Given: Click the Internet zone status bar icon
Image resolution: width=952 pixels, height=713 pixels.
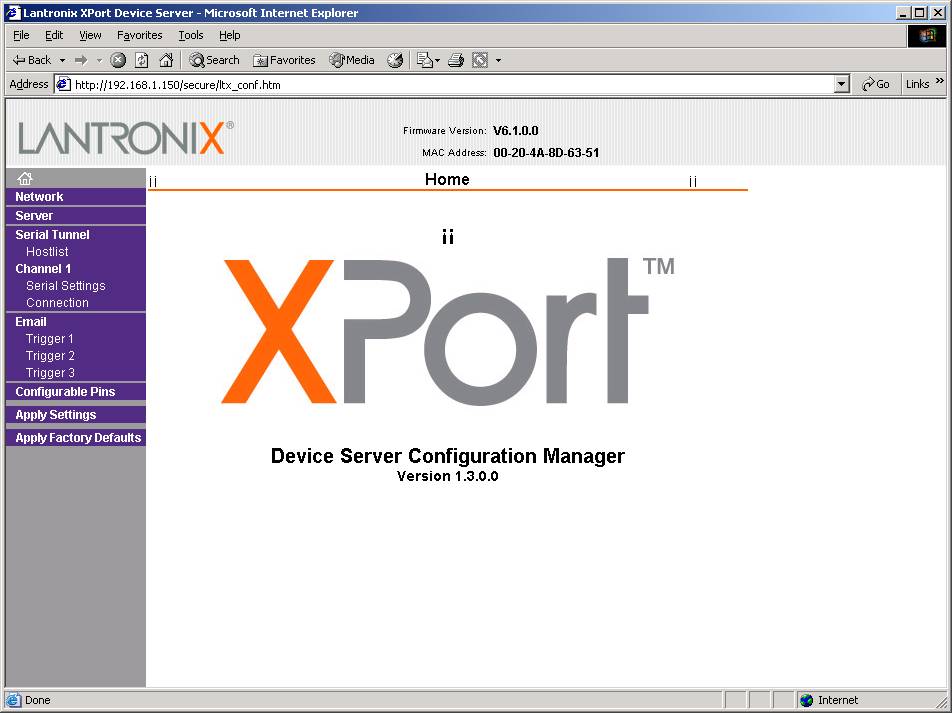Looking at the screenshot, I should tap(806, 700).
